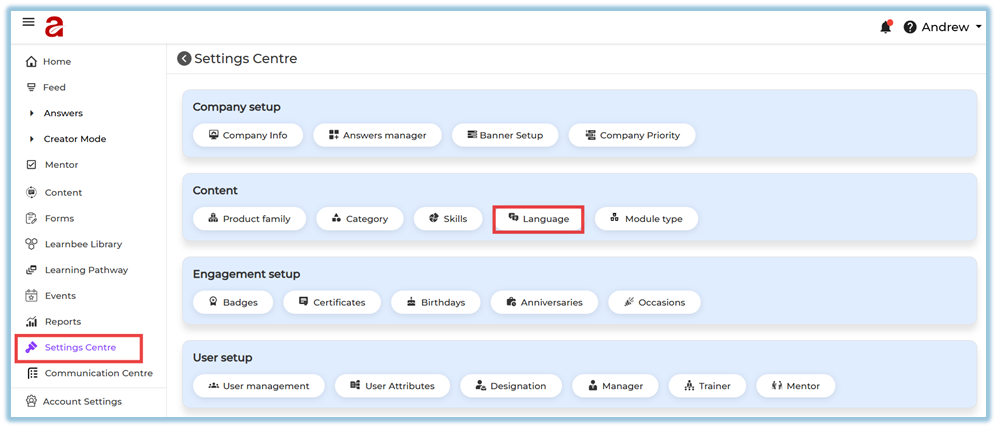Viewport: 997px width, 428px height.
Task: Open the notifications bell
Action: pos(885,27)
